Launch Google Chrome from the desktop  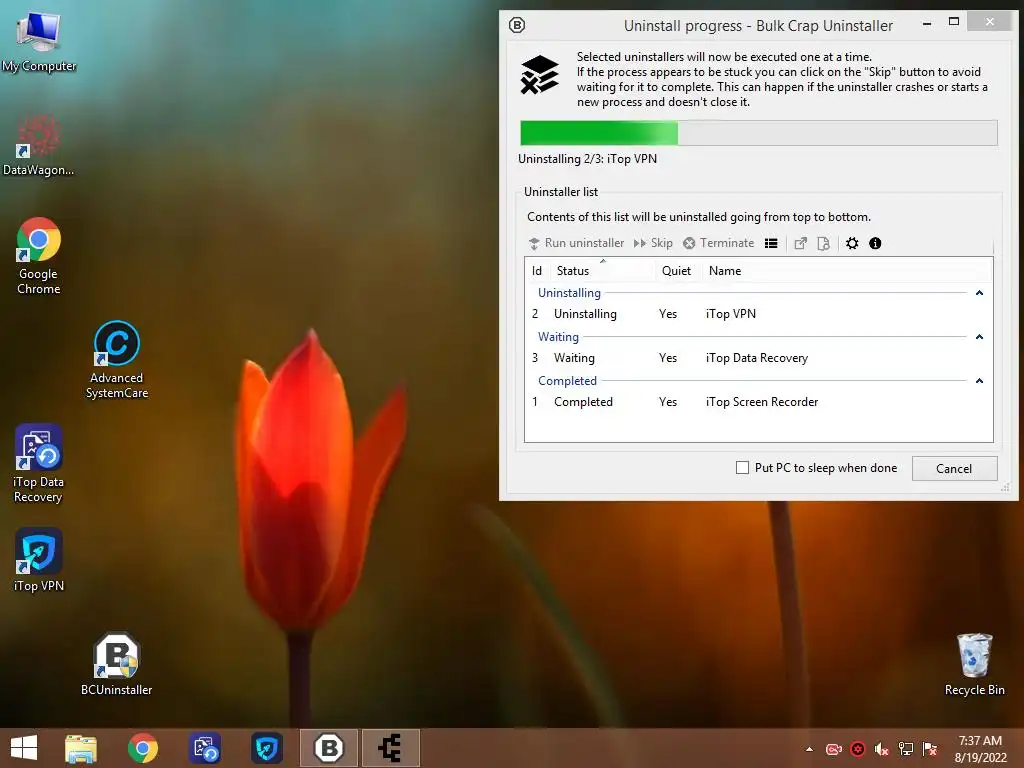click(39, 256)
